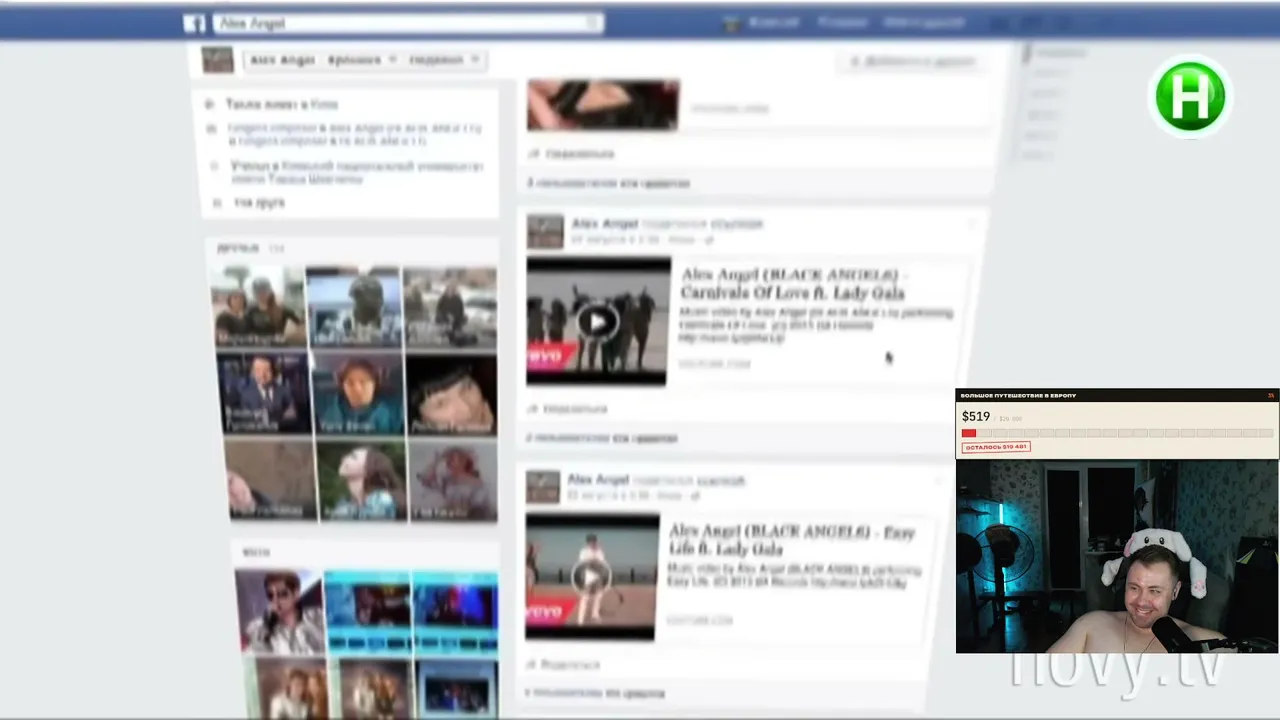
Task: Open the Друзья friends section header
Action: [x=238, y=248]
